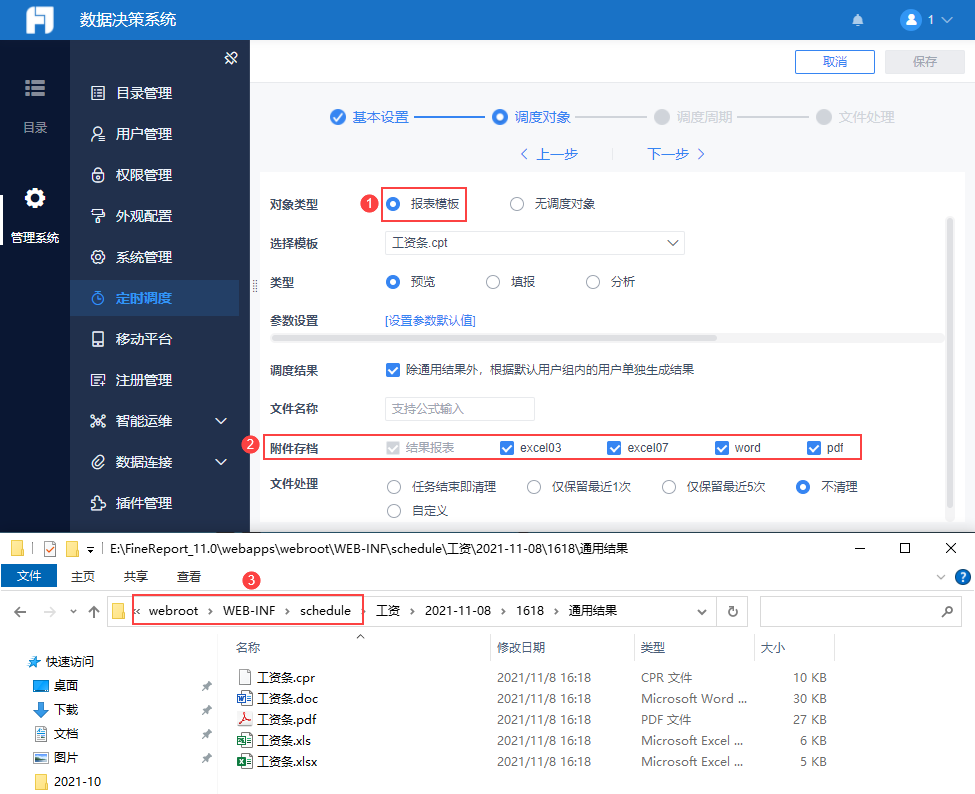Expand the 数据连接 sidebar menu
975x794 pixels.
pyautogui.click(x=221, y=462)
